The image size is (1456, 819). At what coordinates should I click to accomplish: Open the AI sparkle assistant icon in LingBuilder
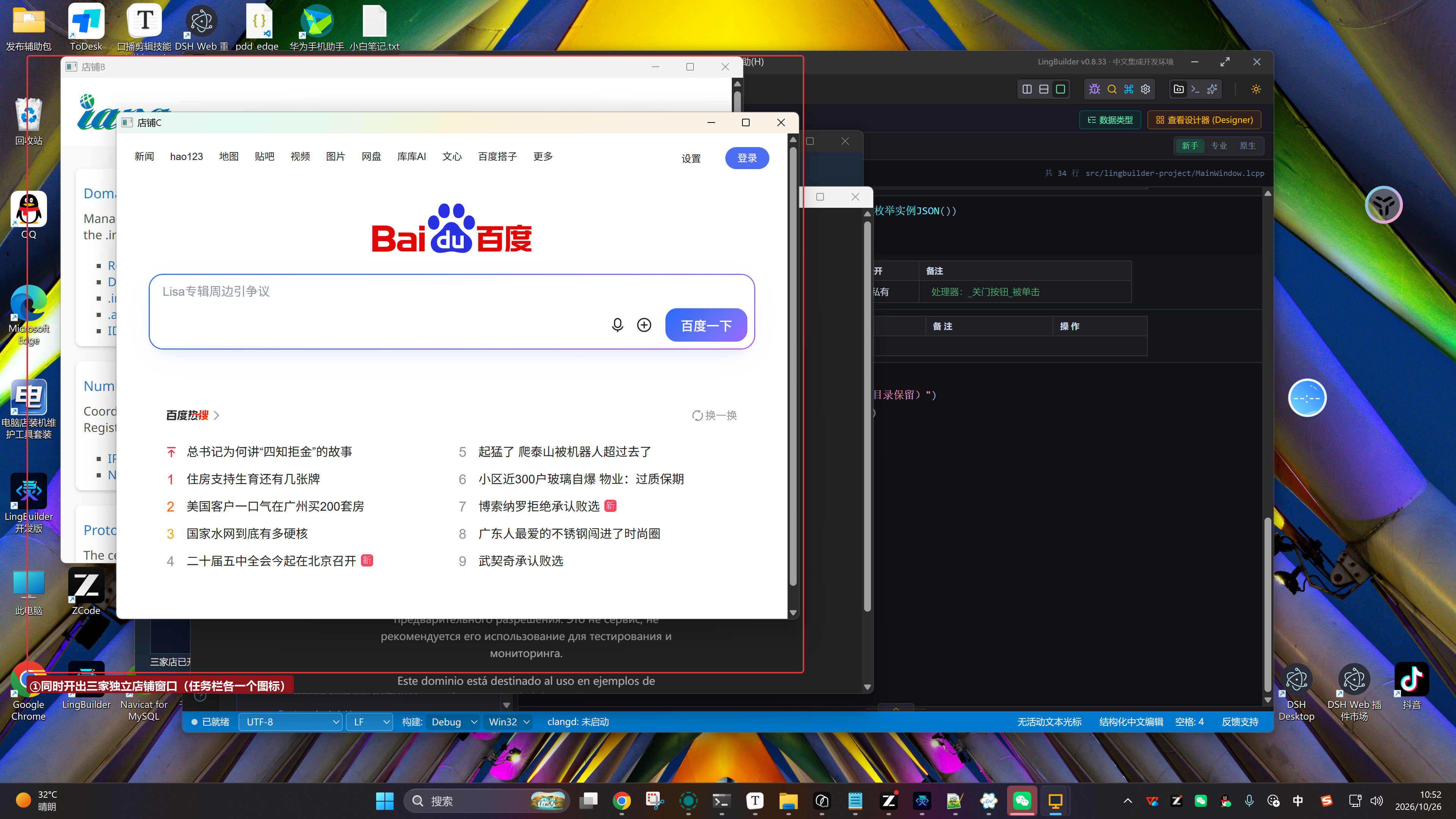pos(1213,89)
